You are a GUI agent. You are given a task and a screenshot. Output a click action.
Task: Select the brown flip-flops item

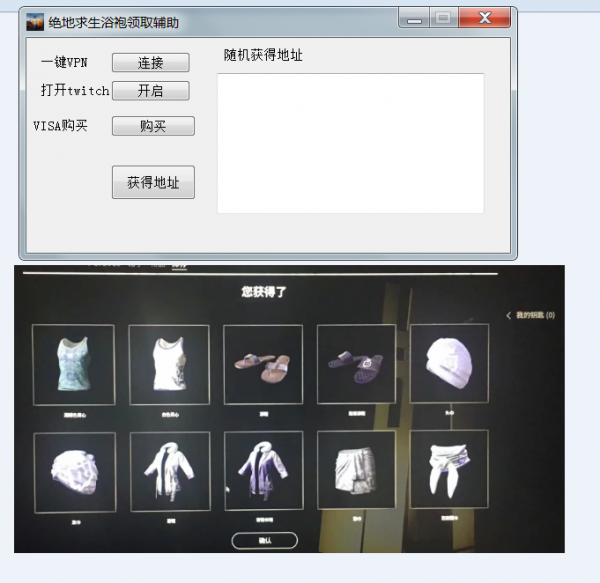(263, 364)
